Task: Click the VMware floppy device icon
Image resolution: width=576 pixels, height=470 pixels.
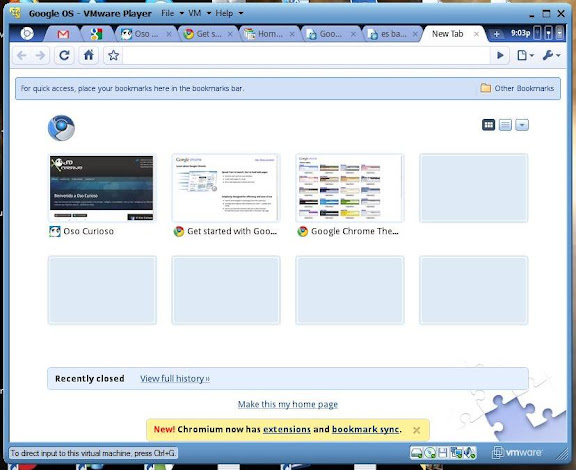Action: [443, 453]
